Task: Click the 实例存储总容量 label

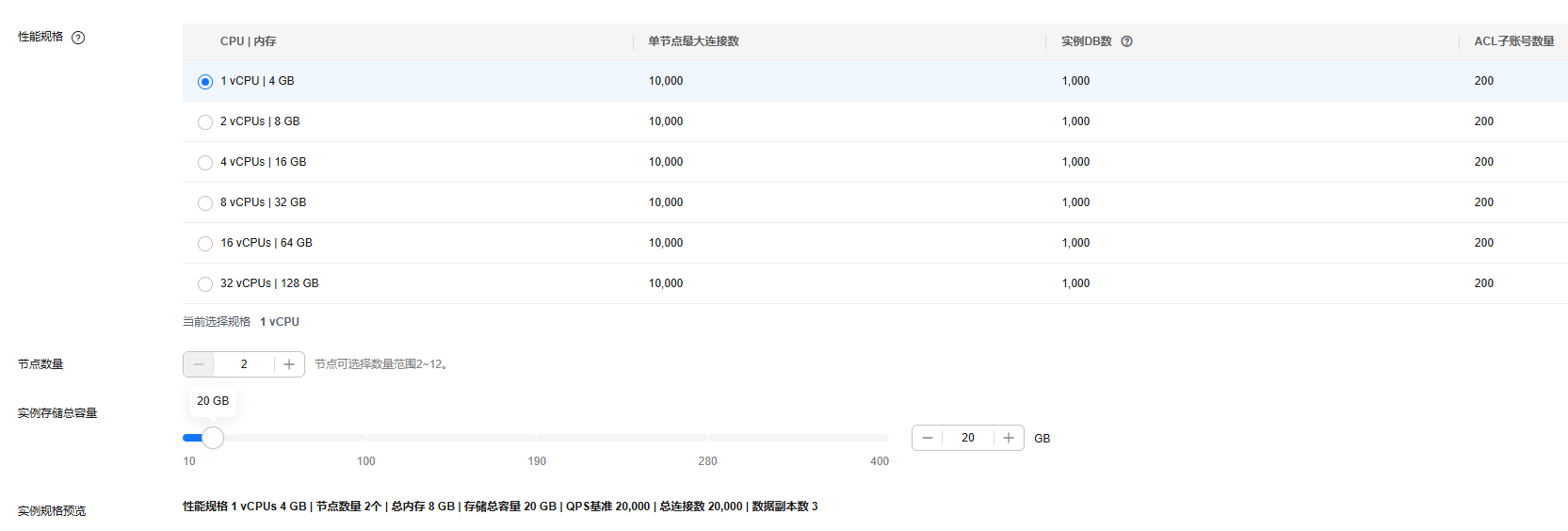Action: pyautogui.click(x=57, y=413)
